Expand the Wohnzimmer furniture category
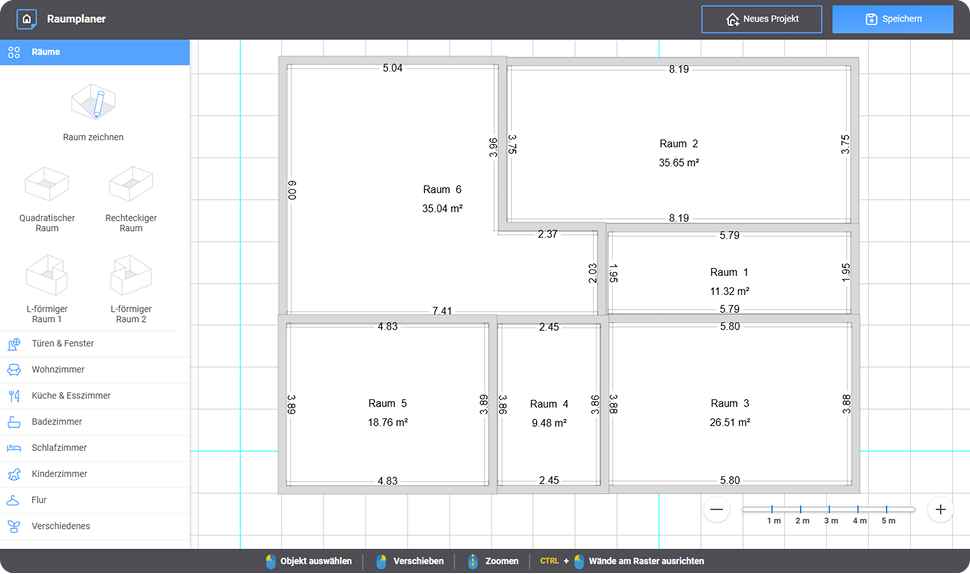 tap(94, 370)
